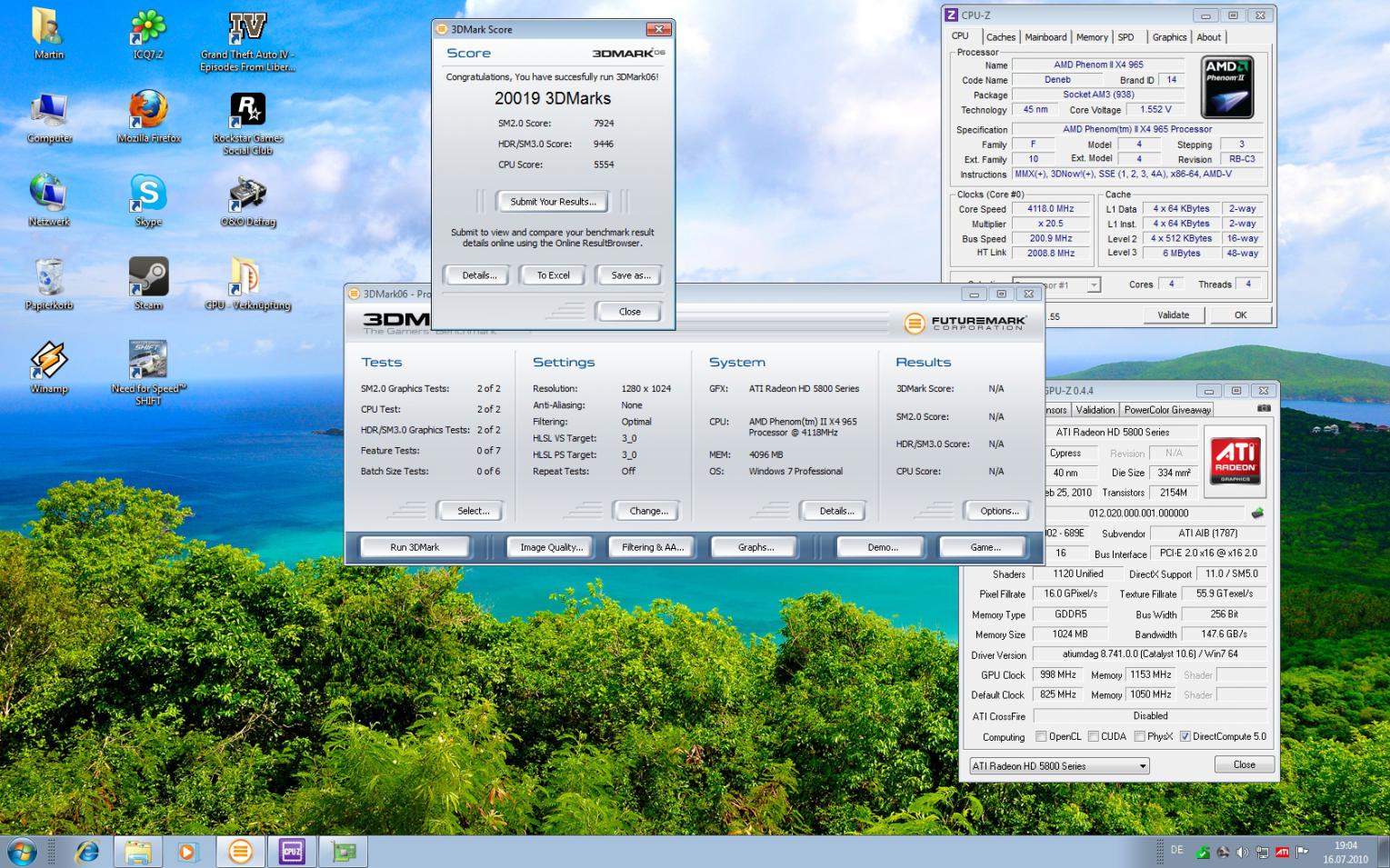Open the volume speaker tray icon
Screen dimensions: 1390x868
tap(1242, 853)
